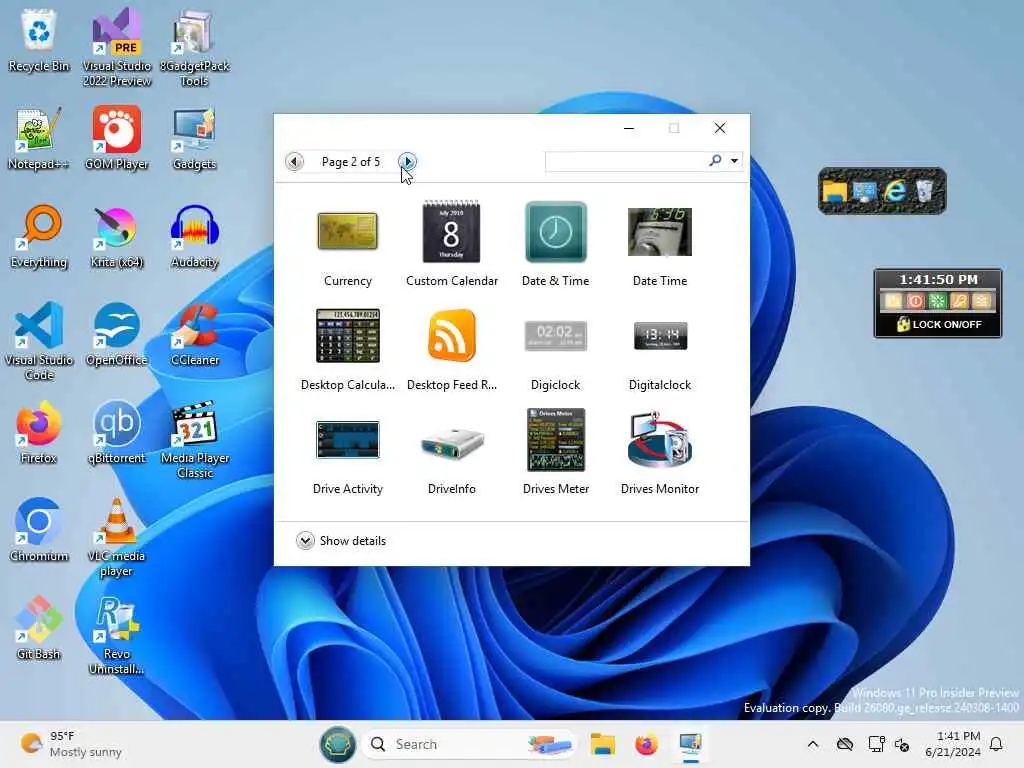1024x768 pixels.
Task: Select Visual Studio 2022 Preview shortcut
Action: 117,48
